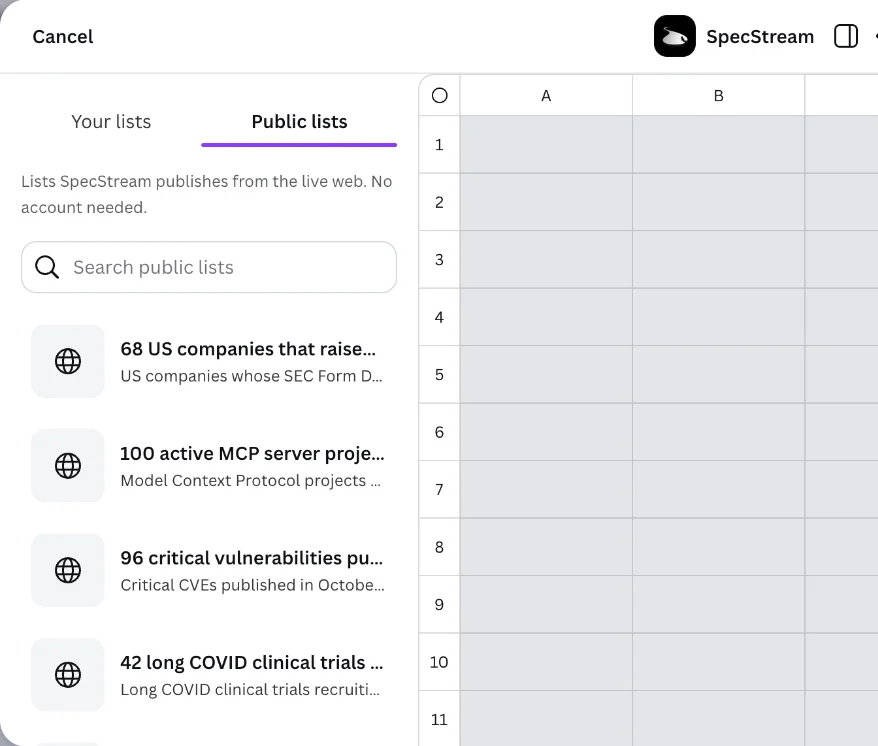Screen dimensions: 878x746
Task: Select column A header
Action: (x=546, y=96)
